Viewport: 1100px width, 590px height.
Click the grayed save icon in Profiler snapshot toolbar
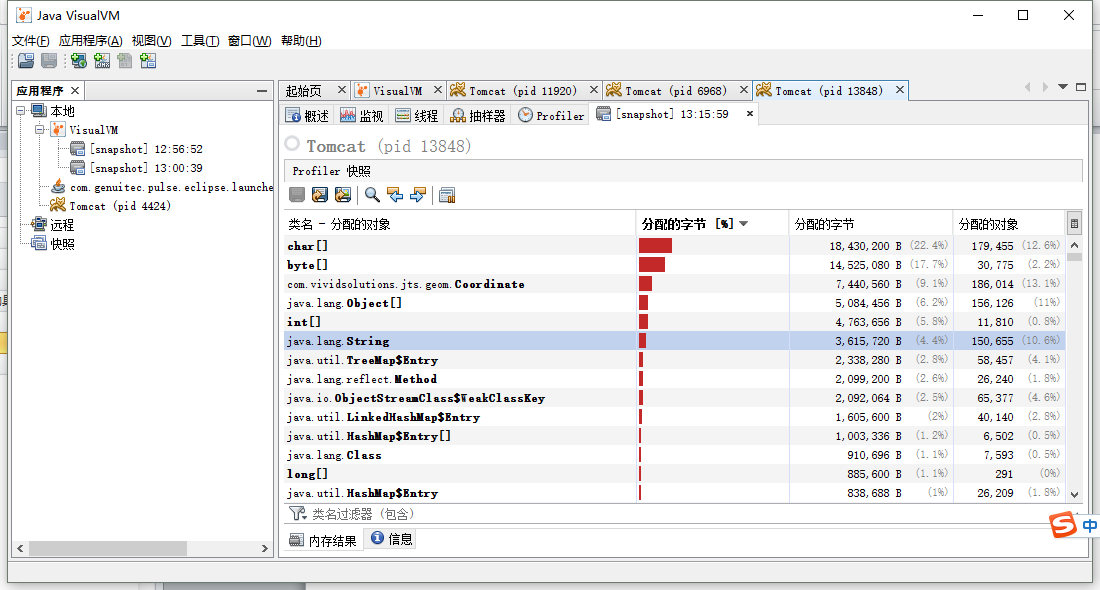(297, 195)
